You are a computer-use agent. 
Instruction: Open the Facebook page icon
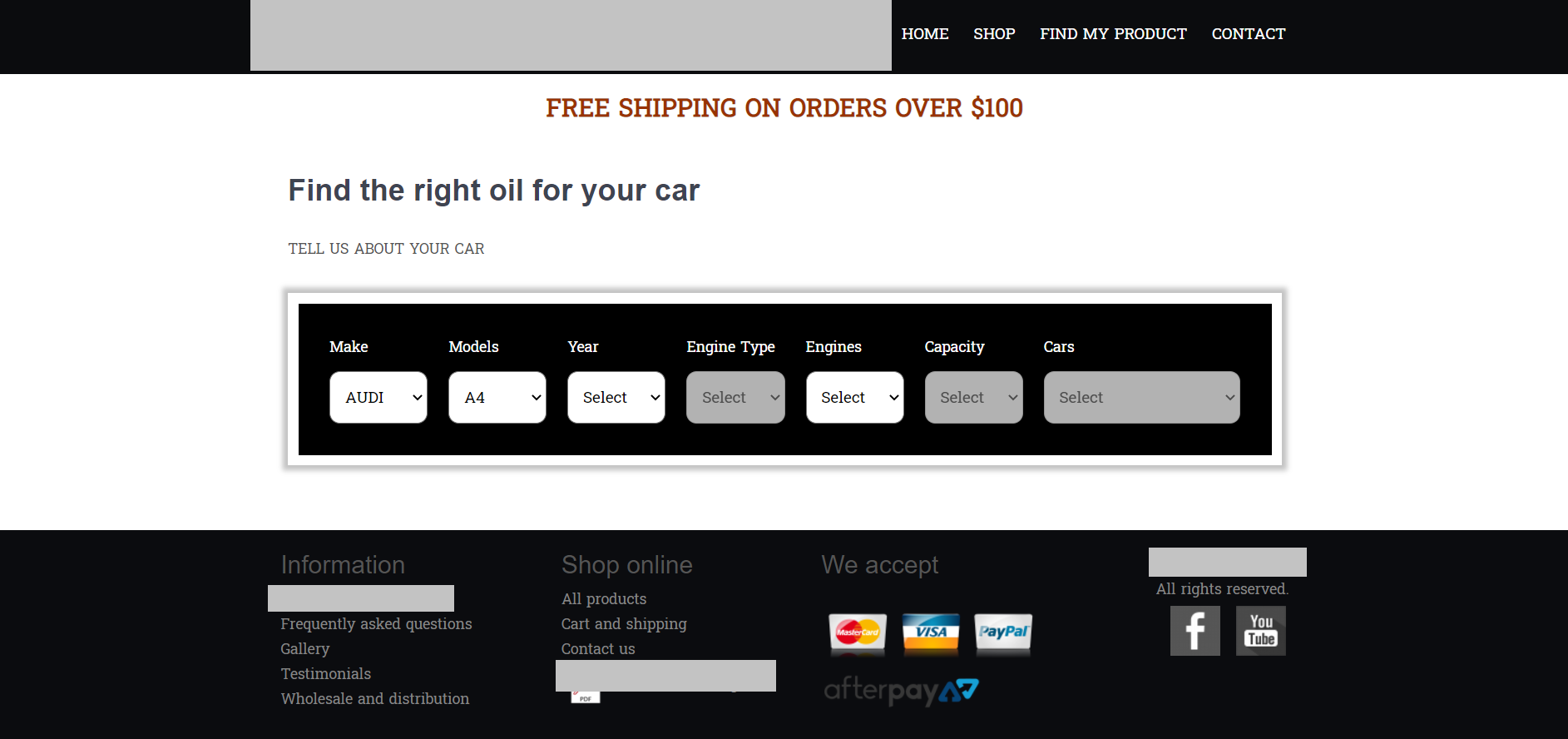[1195, 631]
